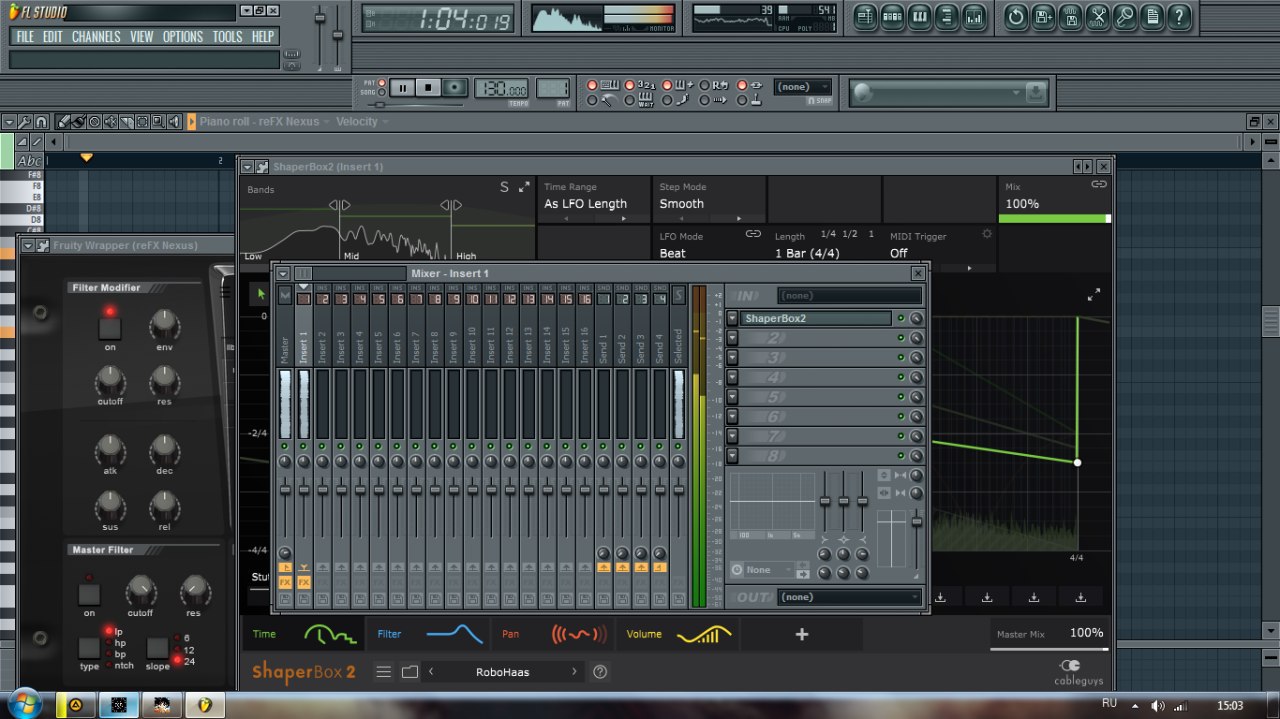Open ShaperBox hamburger menu
This screenshot has width=1280, height=719.
coord(384,672)
